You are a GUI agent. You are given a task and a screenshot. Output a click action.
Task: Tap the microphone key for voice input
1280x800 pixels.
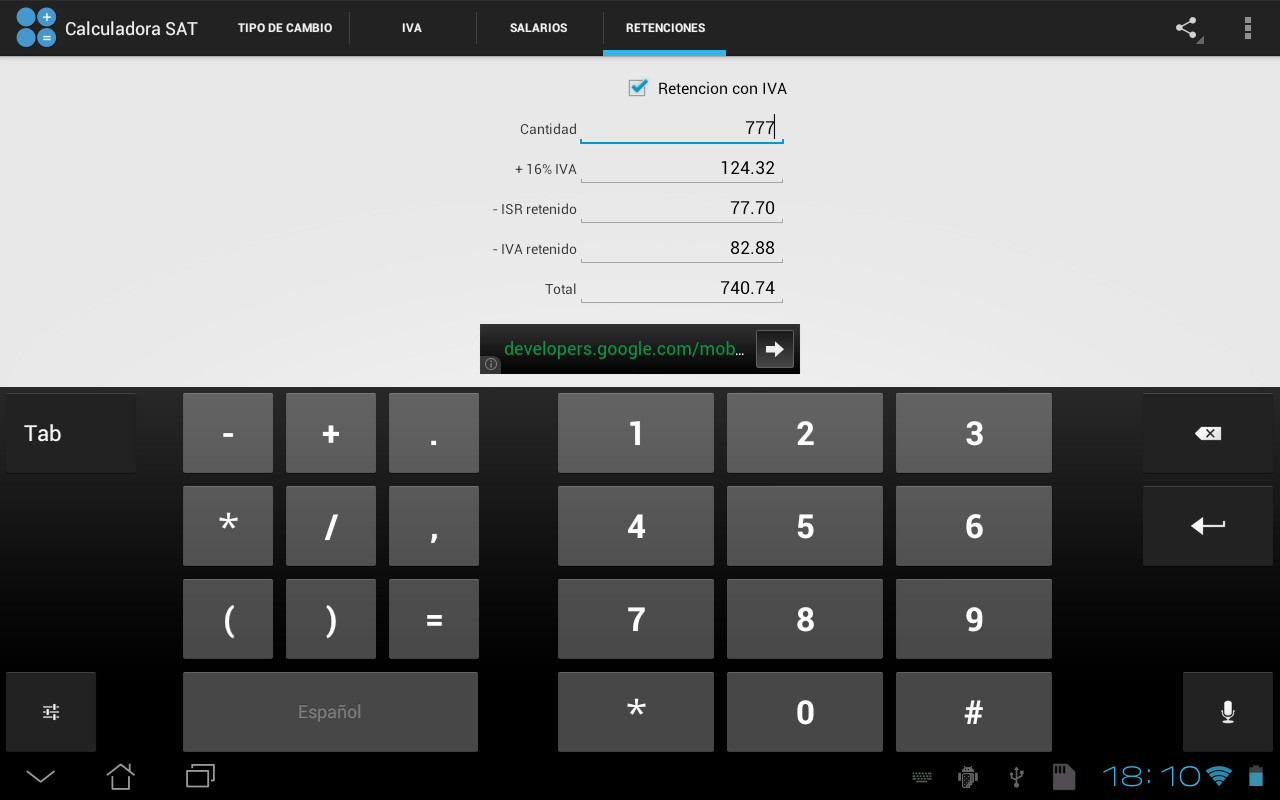1227,712
